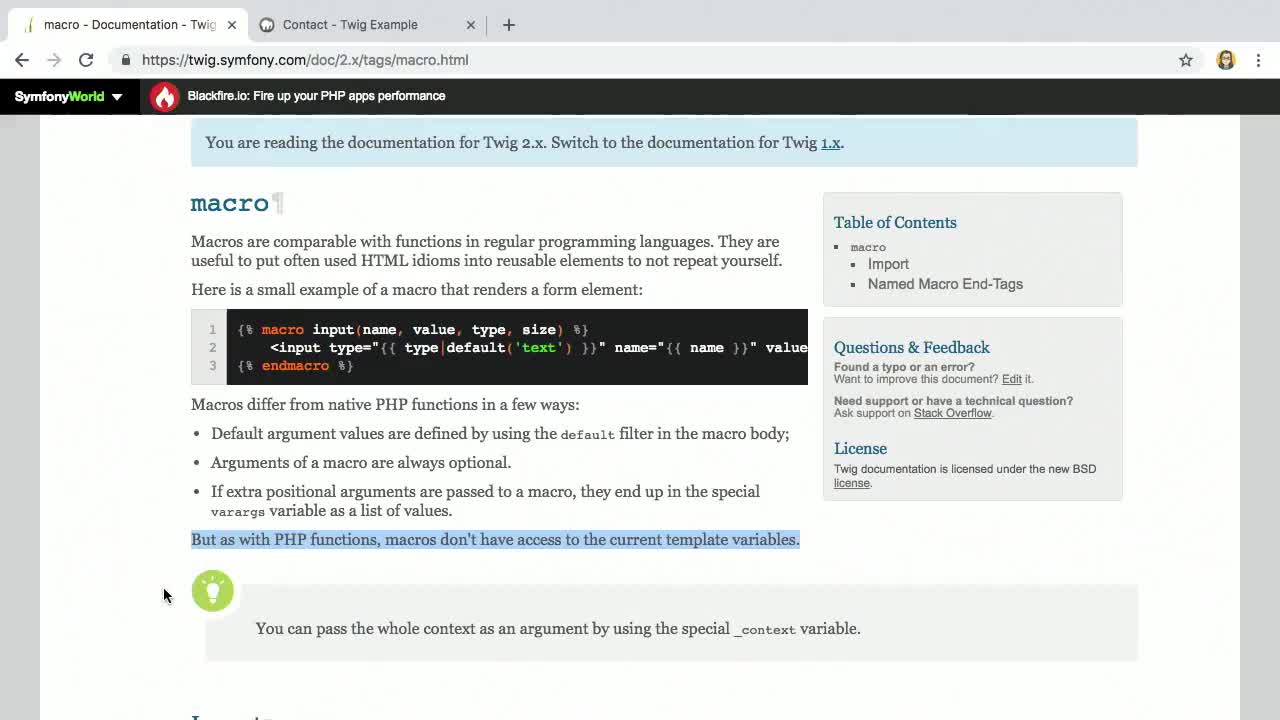Click the Table of Contents heading
This screenshot has width=1280, height=720.
pyautogui.click(x=895, y=222)
